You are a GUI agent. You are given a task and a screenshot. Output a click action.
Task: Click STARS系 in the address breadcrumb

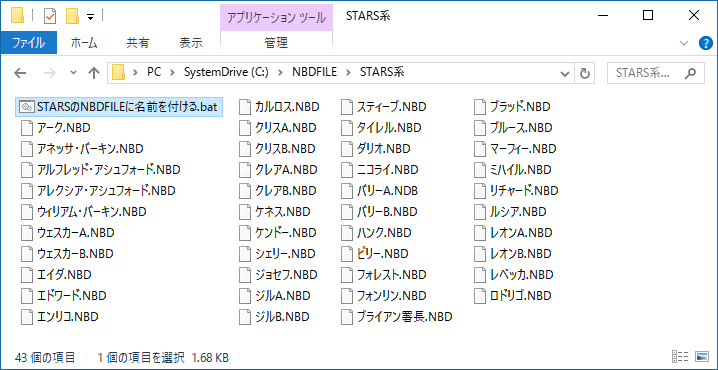382,72
